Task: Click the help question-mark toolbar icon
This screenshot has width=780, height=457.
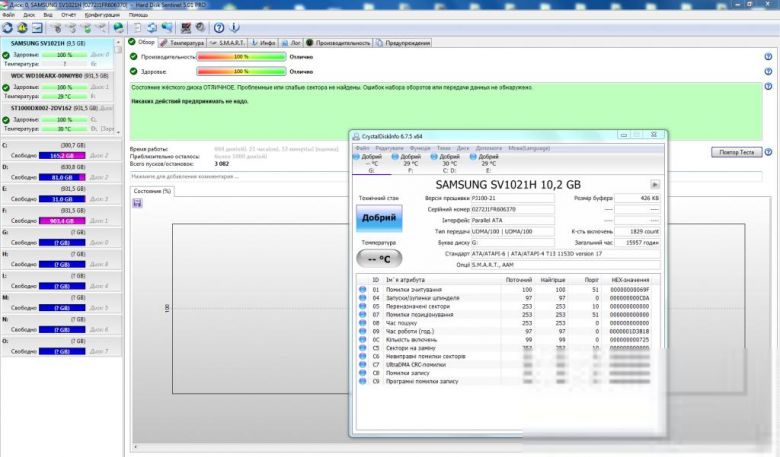Action: click(219, 28)
